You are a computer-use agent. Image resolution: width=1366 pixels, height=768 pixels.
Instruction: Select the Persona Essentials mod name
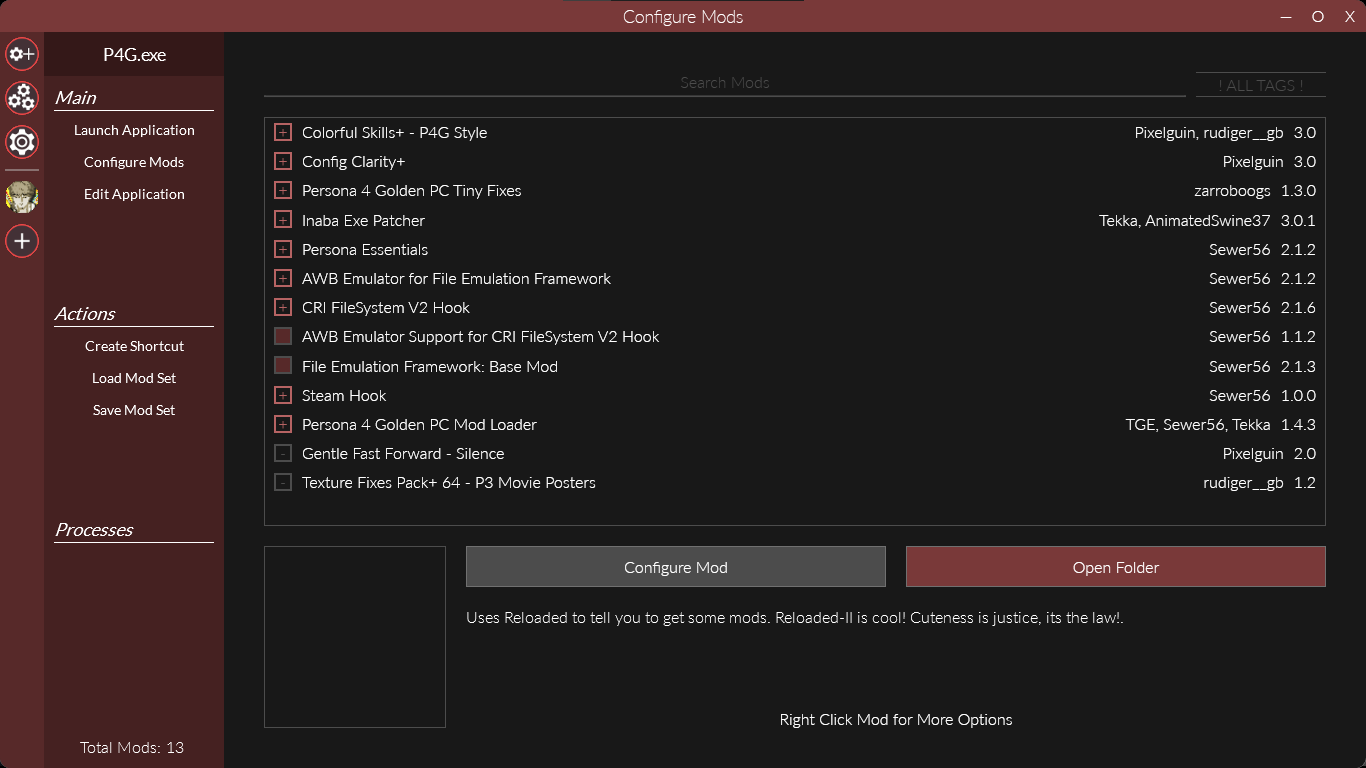[x=365, y=249]
